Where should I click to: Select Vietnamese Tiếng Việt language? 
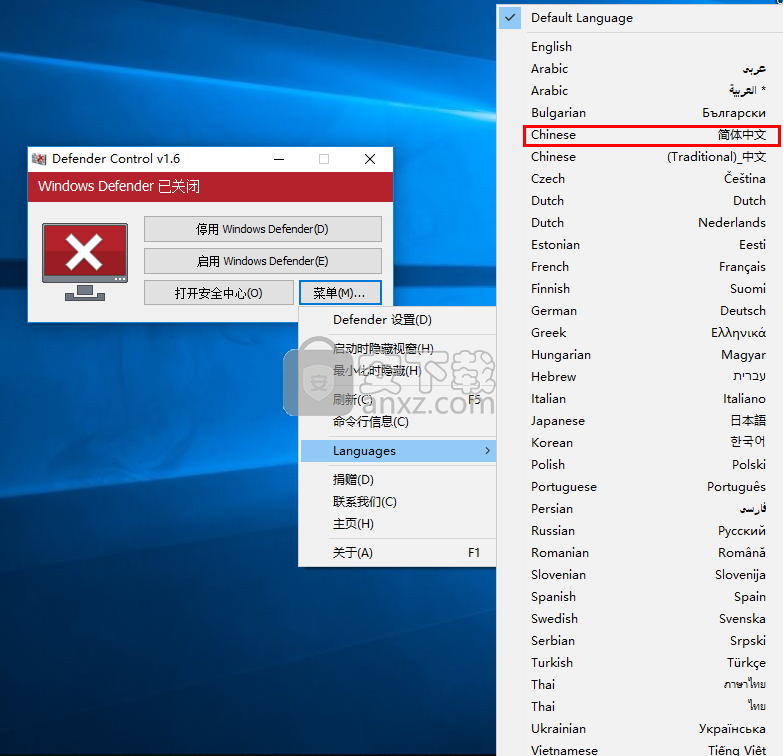(641, 749)
